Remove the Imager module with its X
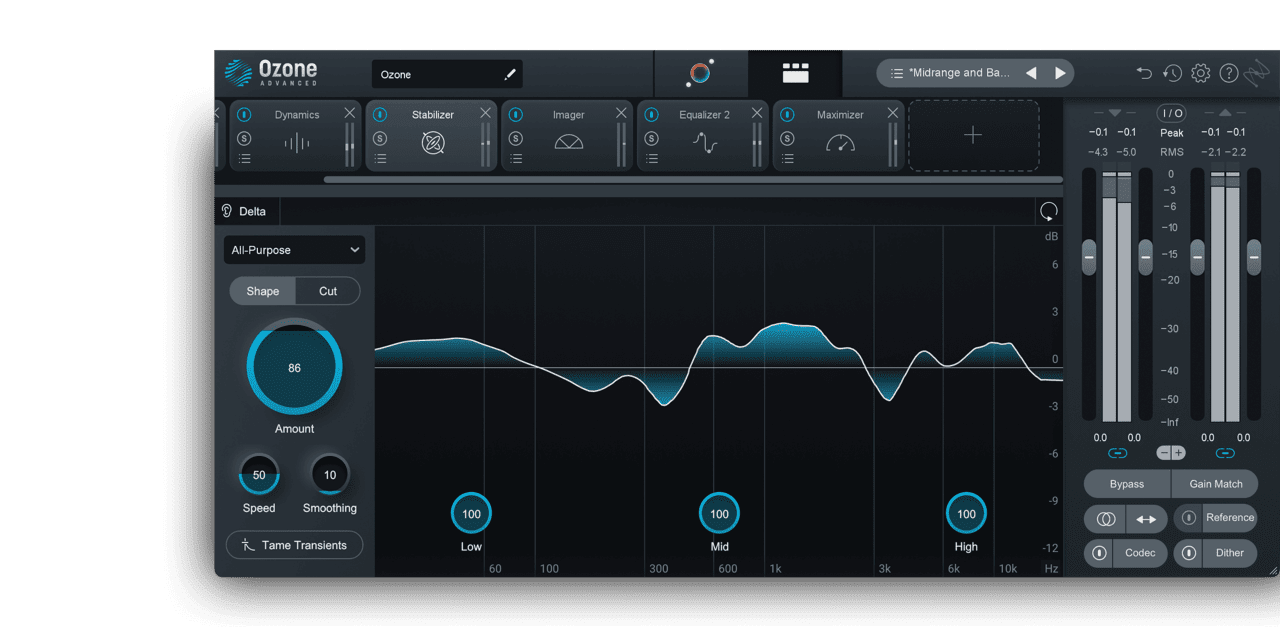 pyautogui.click(x=621, y=113)
